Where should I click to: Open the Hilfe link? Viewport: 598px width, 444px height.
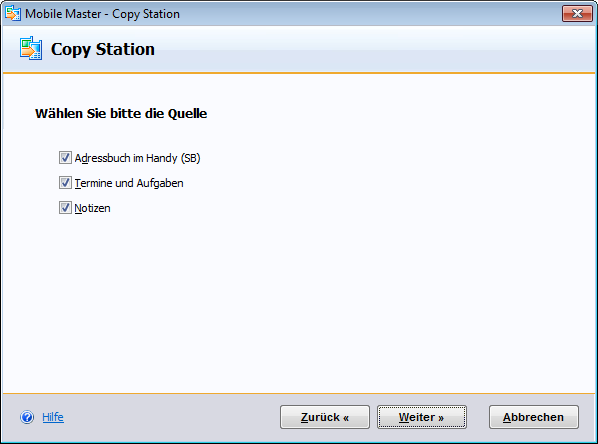click(53, 417)
